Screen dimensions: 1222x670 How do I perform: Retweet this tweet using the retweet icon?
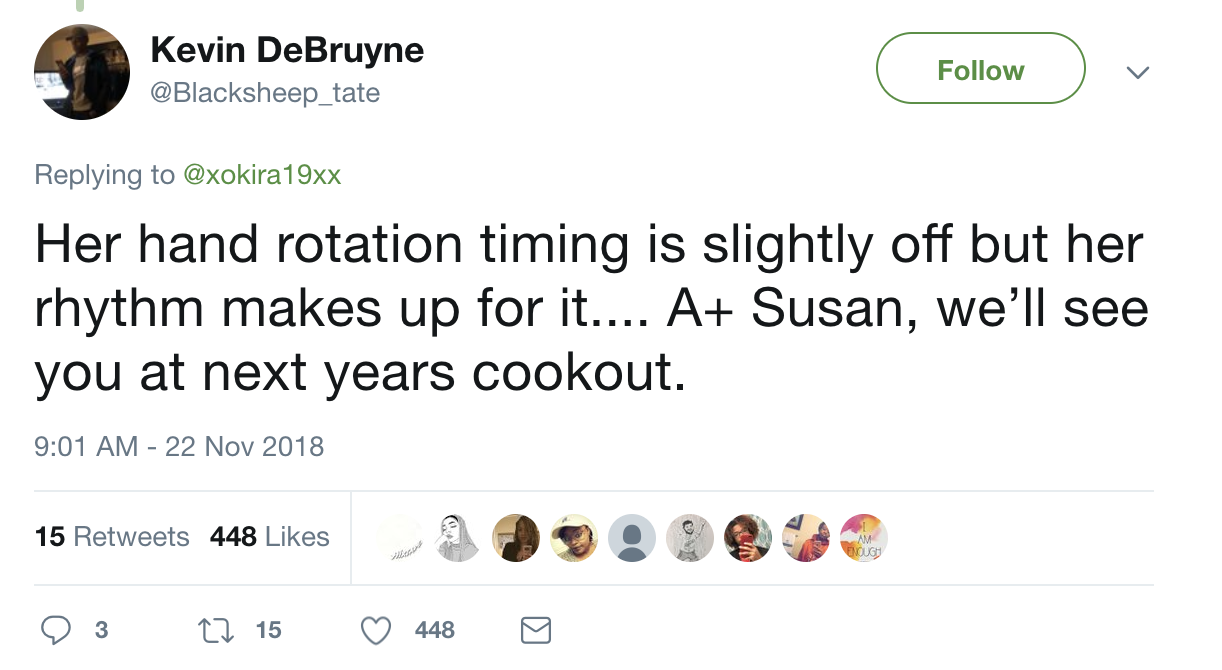point(214,630)
